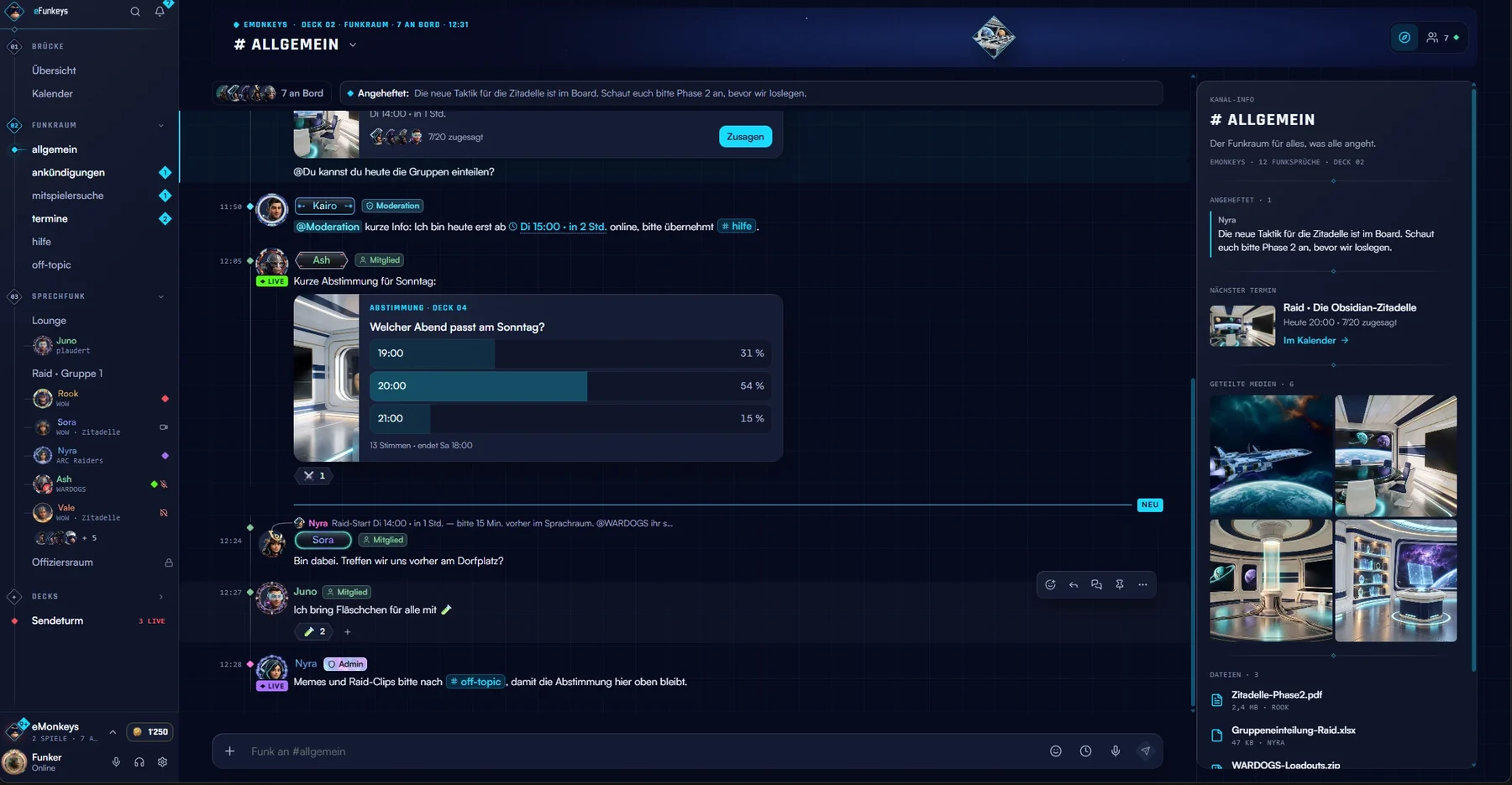The width and height of the screenshot is (1512, 785).
Task: Vote for the 20:00 poll option
Action: [570, 386]
